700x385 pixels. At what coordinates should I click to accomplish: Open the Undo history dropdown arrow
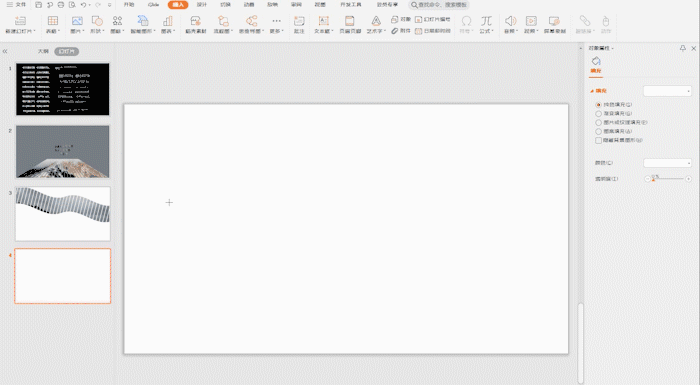[90, 5]
